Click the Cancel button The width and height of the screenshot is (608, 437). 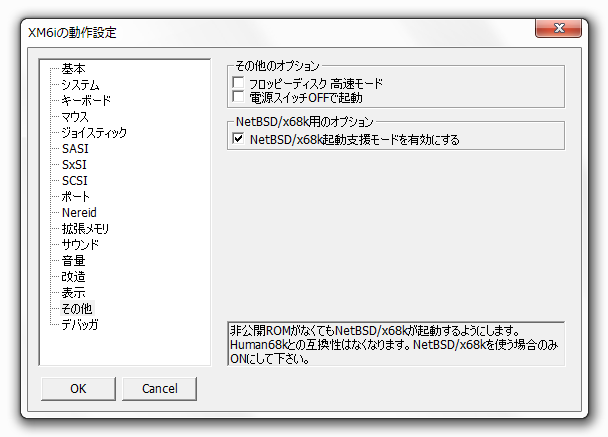[159, 389]
